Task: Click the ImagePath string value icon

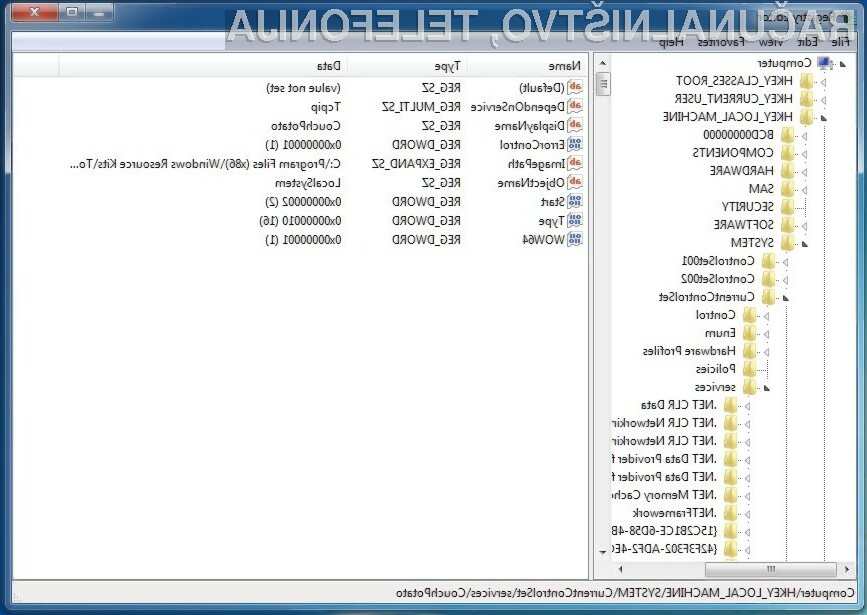Action: point(575,163)
